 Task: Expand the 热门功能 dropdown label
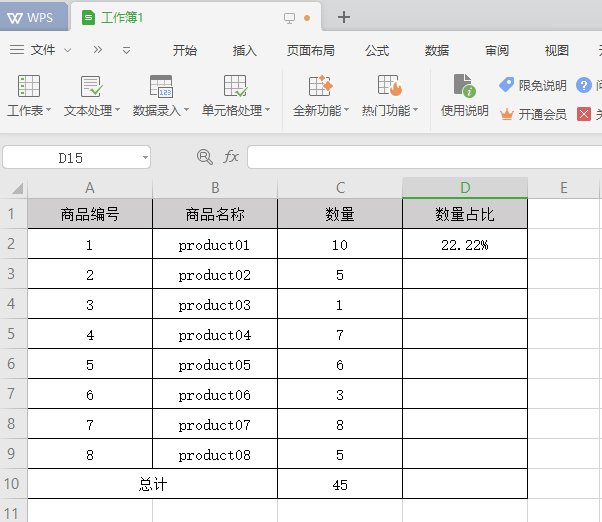coord(390,111)
